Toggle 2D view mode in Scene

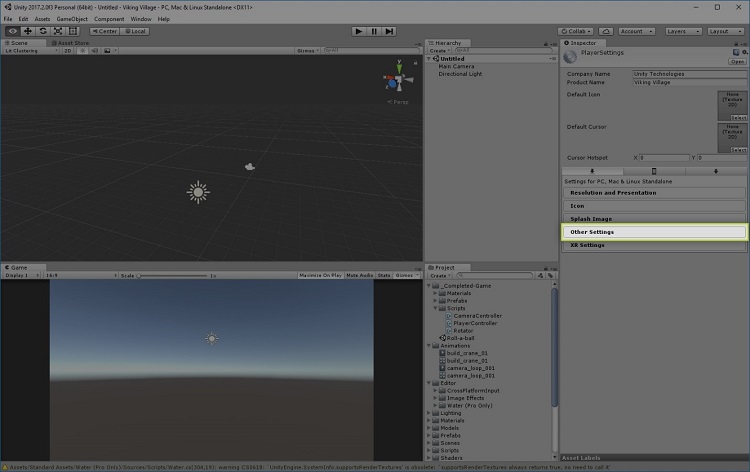click(68, 50)
